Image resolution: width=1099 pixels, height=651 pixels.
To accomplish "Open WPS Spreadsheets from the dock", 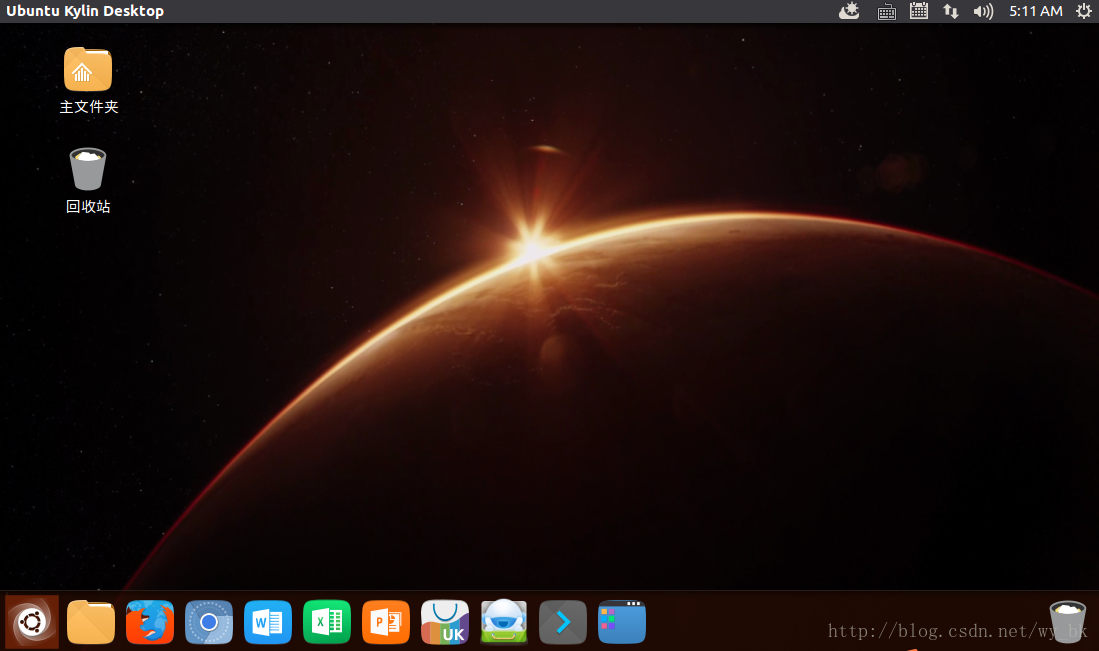I will [x=327, y=622].
